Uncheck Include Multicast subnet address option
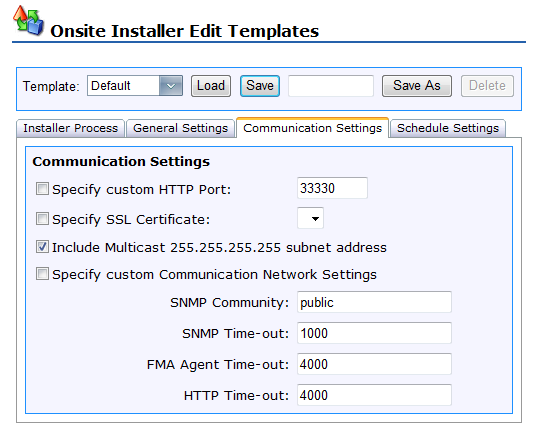547x436 pixels. click(x=42, y=247)
